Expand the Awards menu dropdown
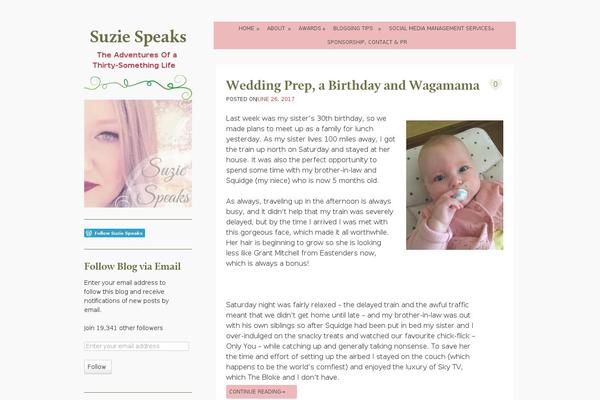This screenshot has height=400, width=600. click(311, 29)
